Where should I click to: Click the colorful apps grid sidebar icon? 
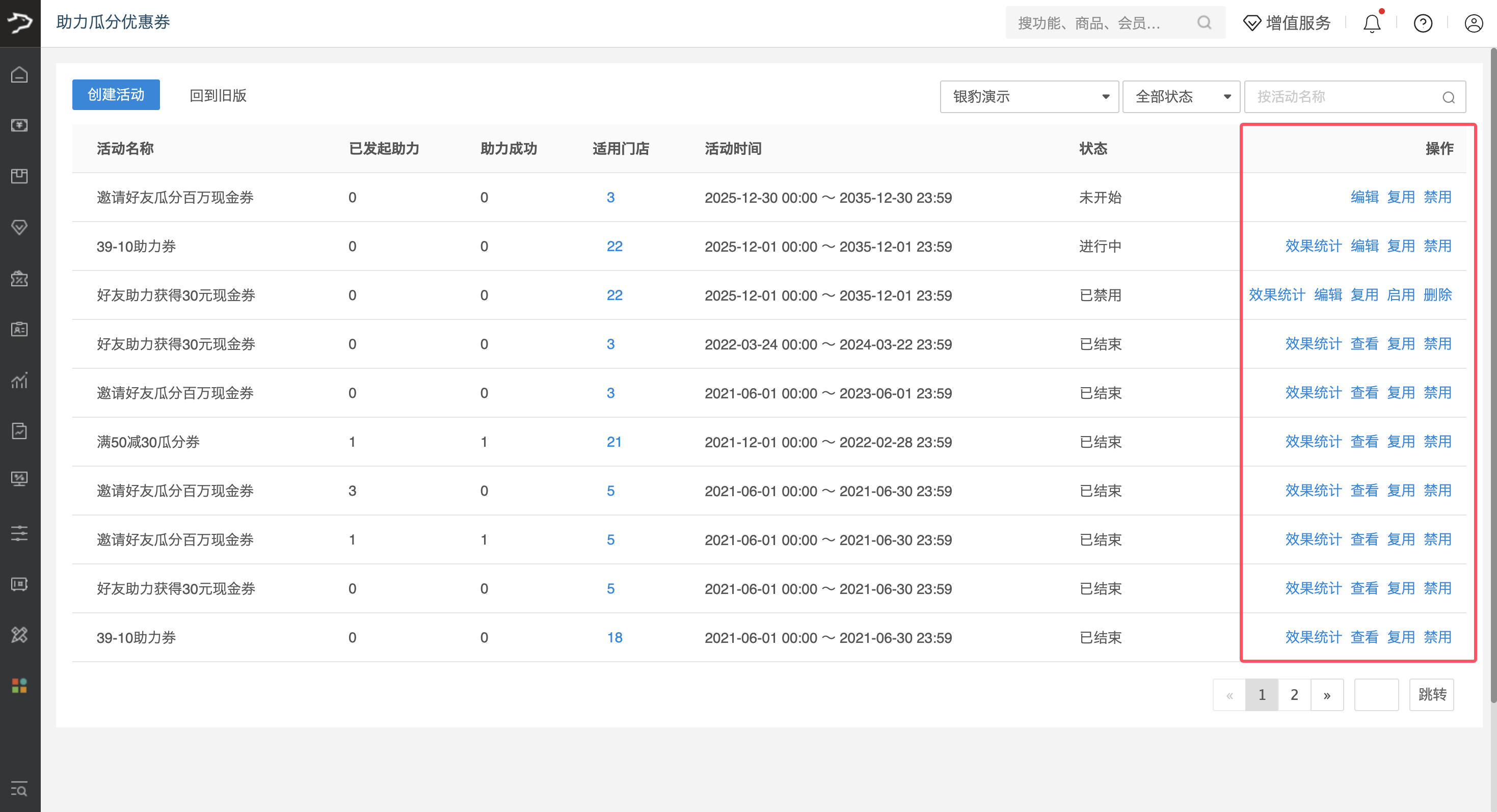pos(20,685)
